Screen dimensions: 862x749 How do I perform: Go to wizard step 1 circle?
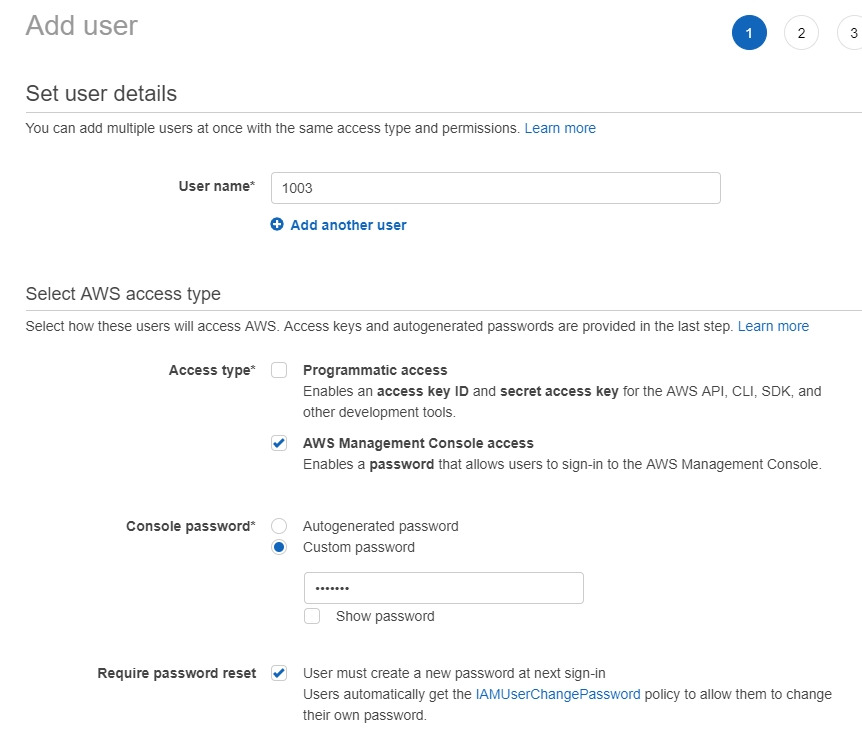click(x=749, y=33)
